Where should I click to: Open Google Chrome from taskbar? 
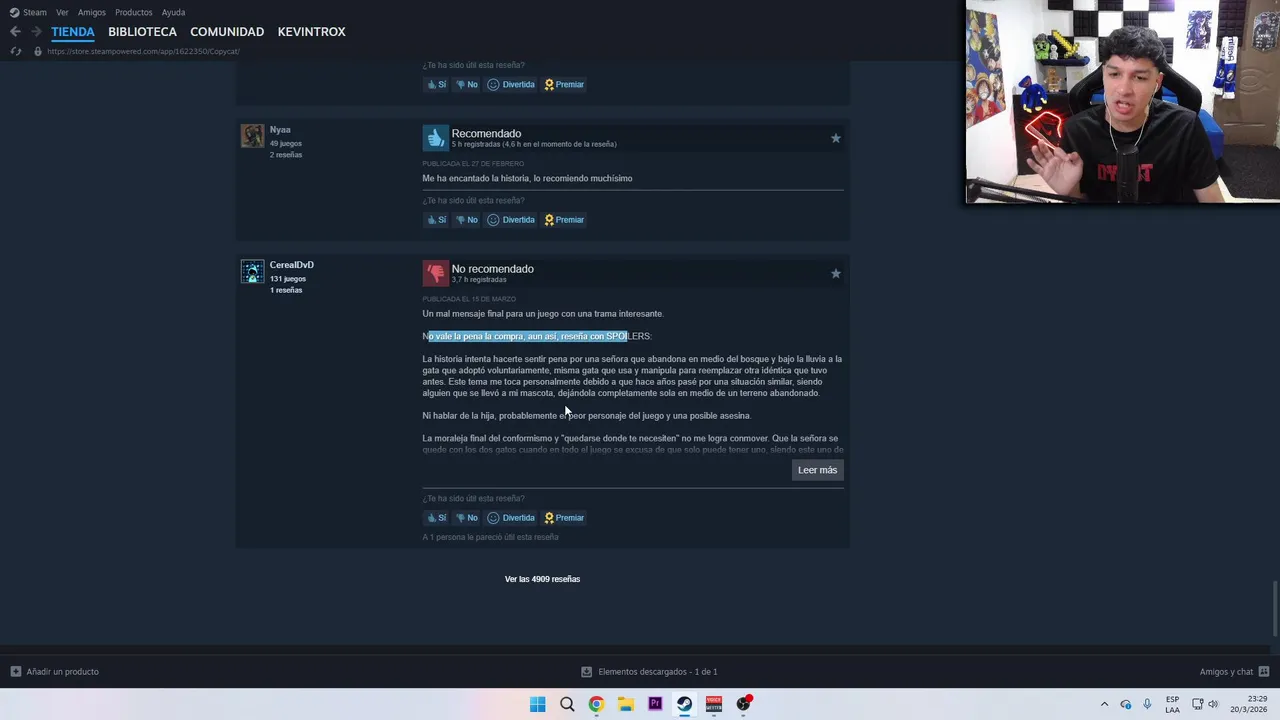point(596,704)
